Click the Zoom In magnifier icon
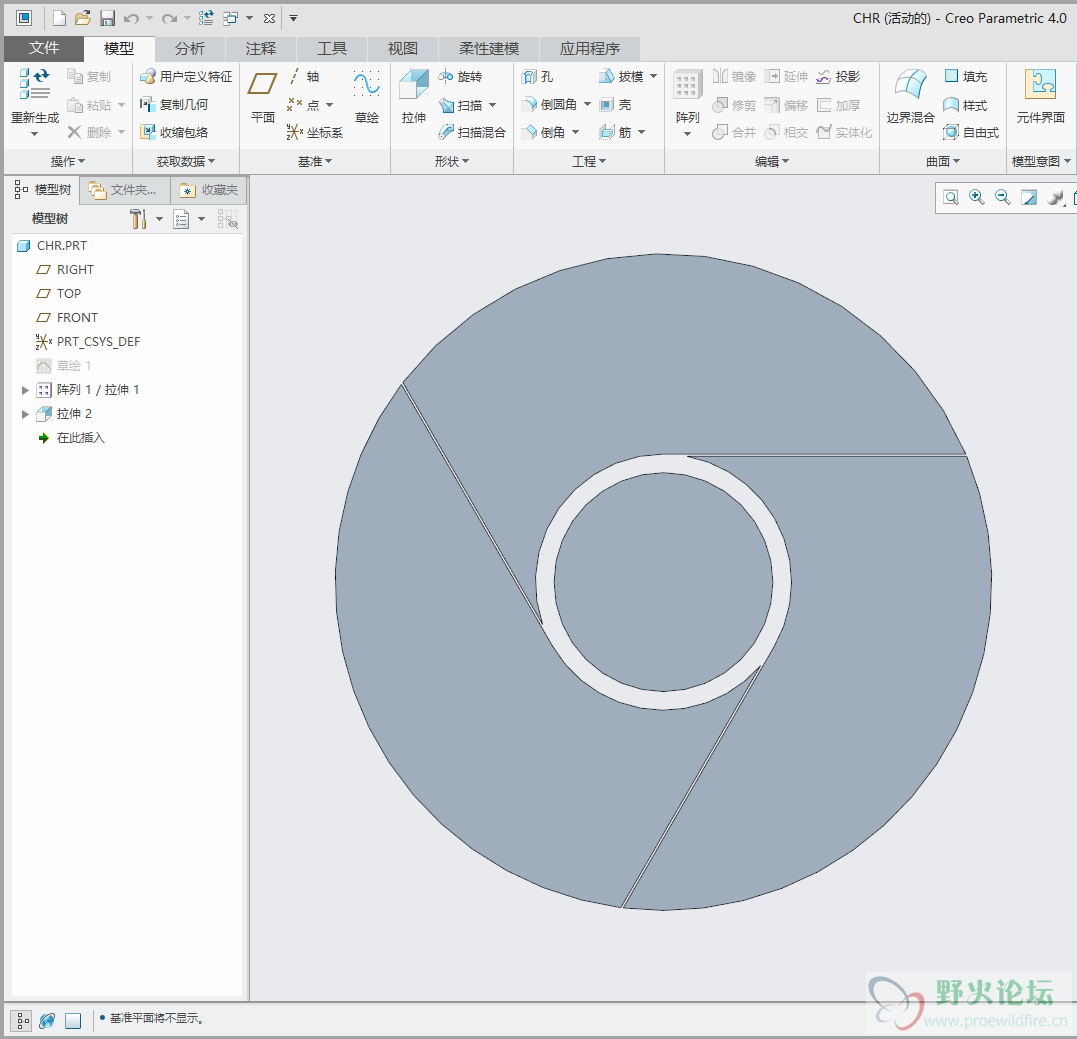This screenshot has height=1039, width=1077. [x=977, y=198]
